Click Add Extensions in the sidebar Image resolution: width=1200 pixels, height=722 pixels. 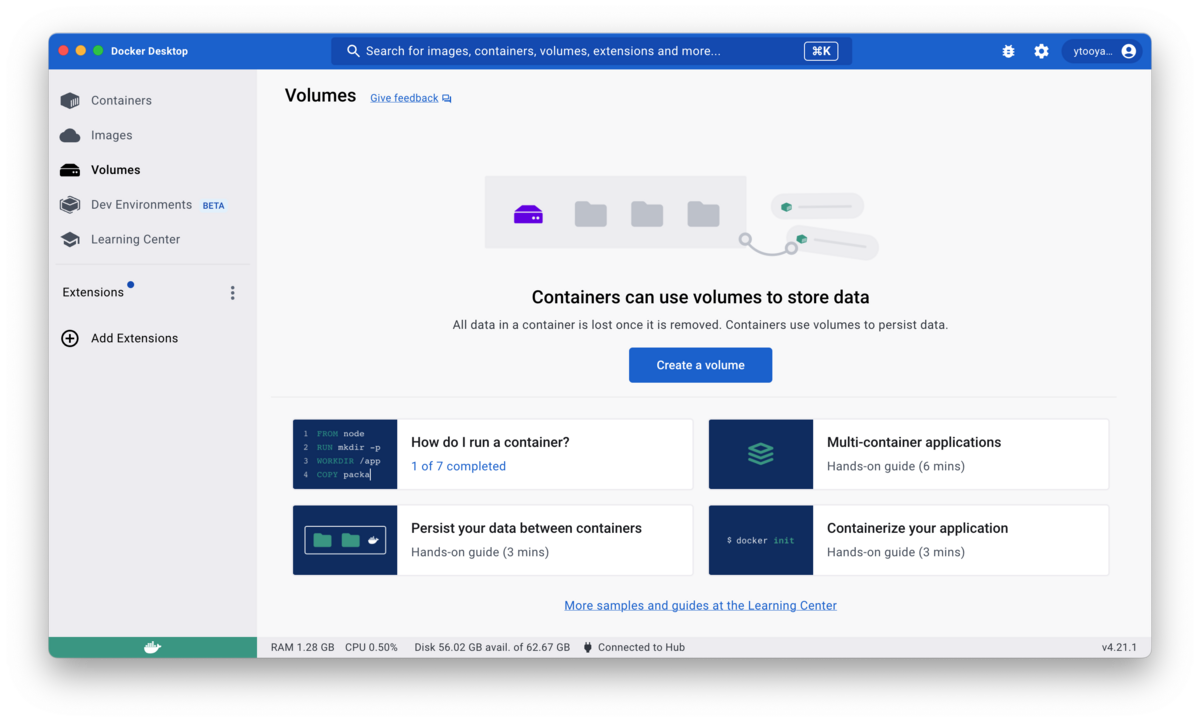point(153,338)
